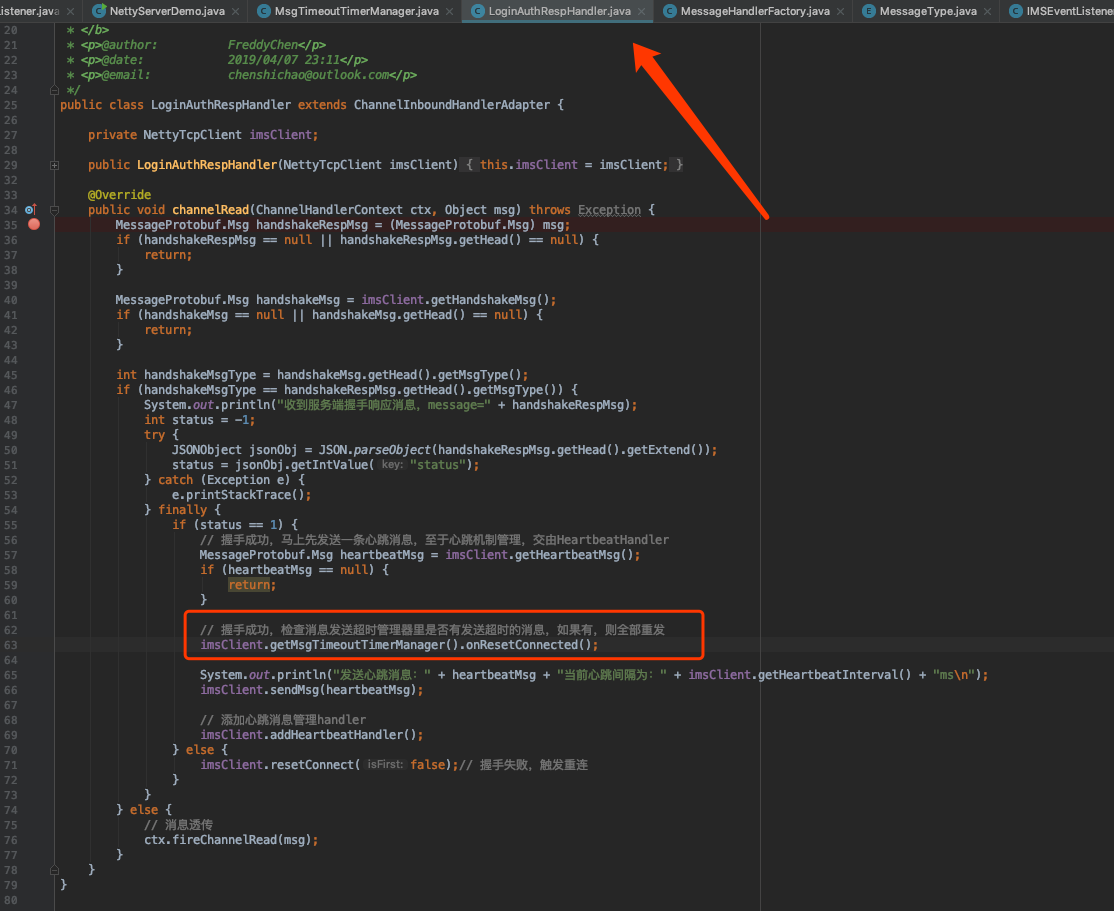Click the overriding method arrow icon on line 34
1114x911 pixels.
(x=33, y=208)
